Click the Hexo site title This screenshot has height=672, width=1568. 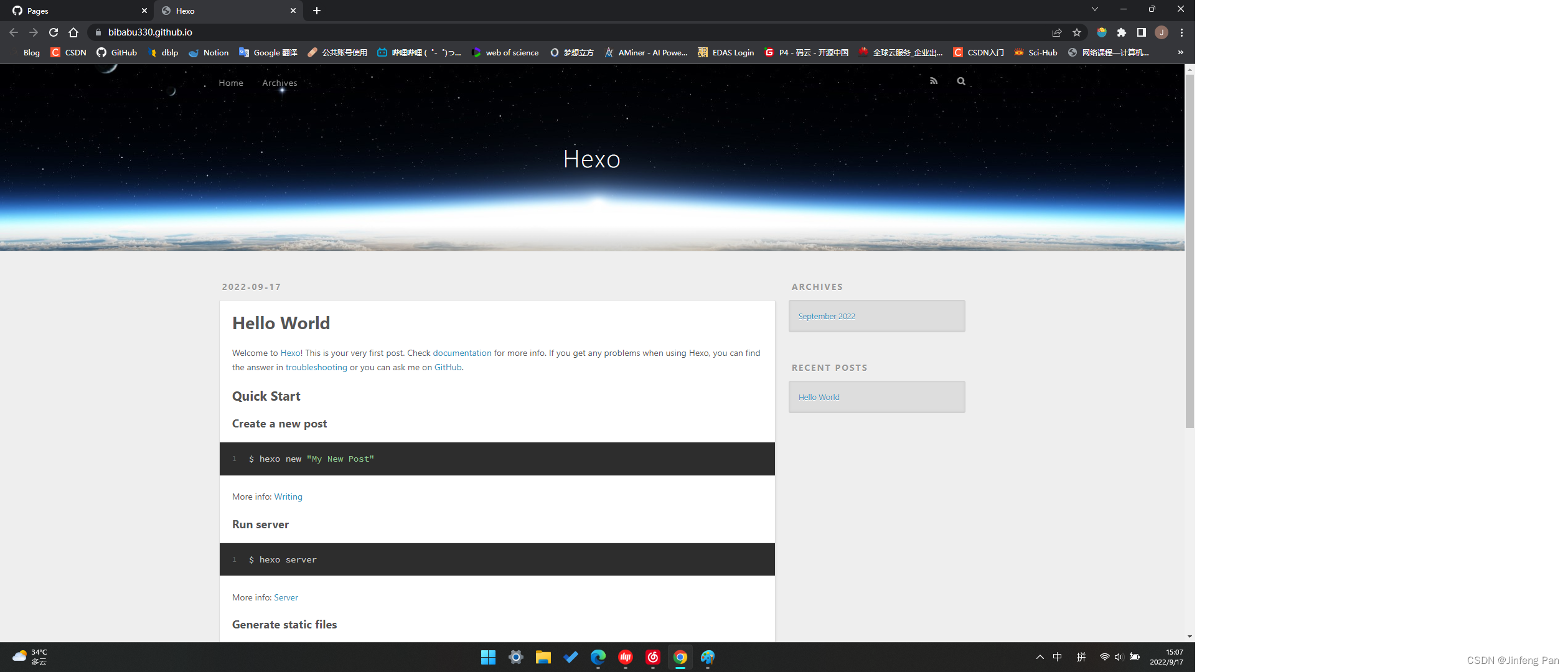coord(592,159)
